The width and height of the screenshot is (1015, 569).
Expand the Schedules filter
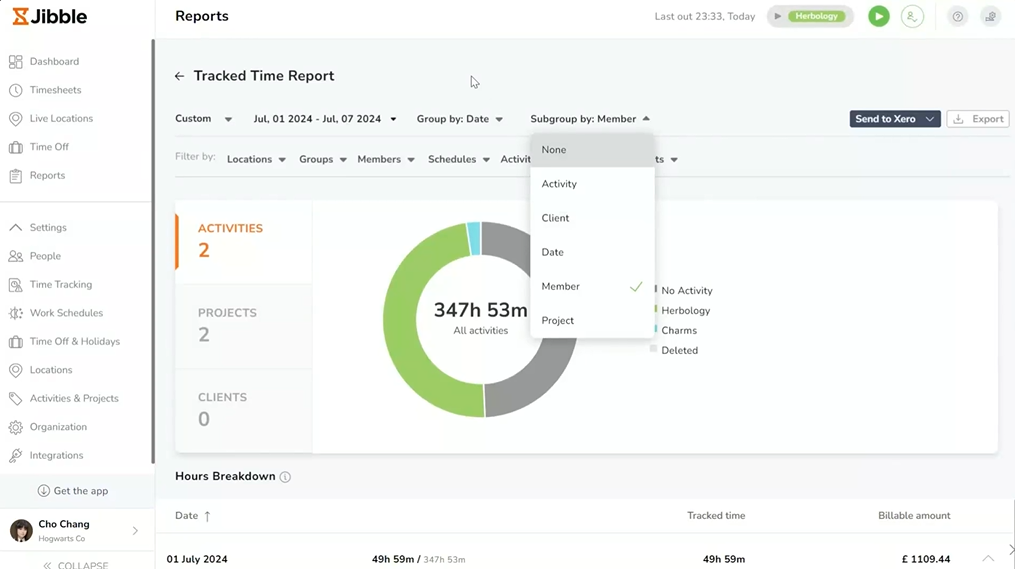click(x=458, y=159)
